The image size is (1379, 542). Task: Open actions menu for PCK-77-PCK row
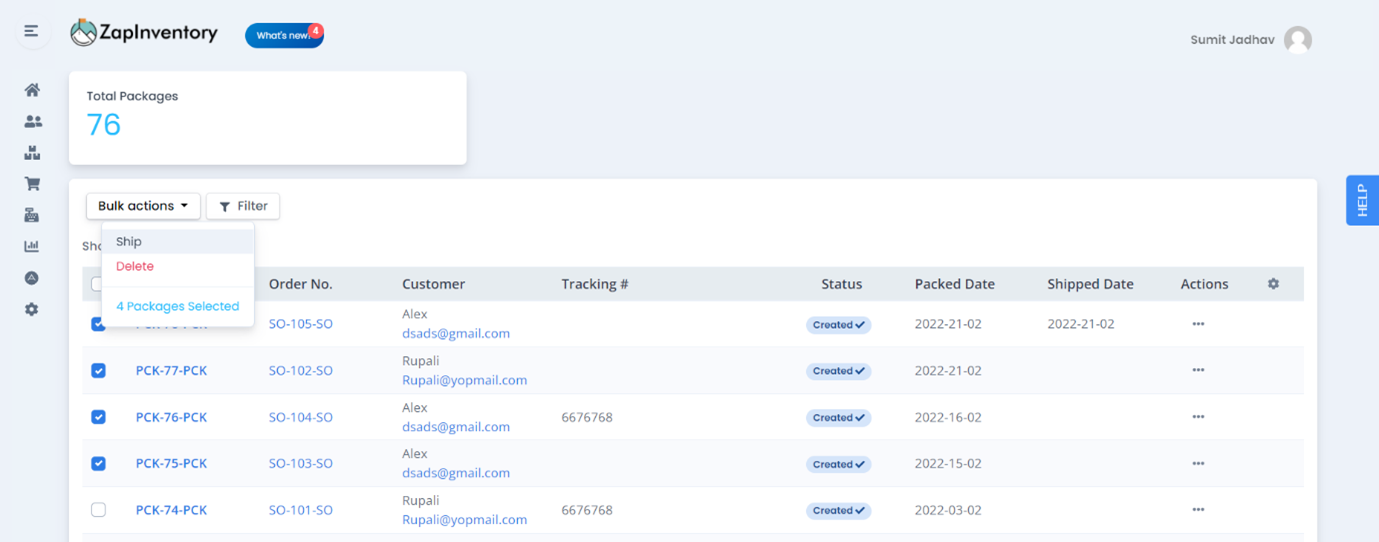pos(1198,370)
